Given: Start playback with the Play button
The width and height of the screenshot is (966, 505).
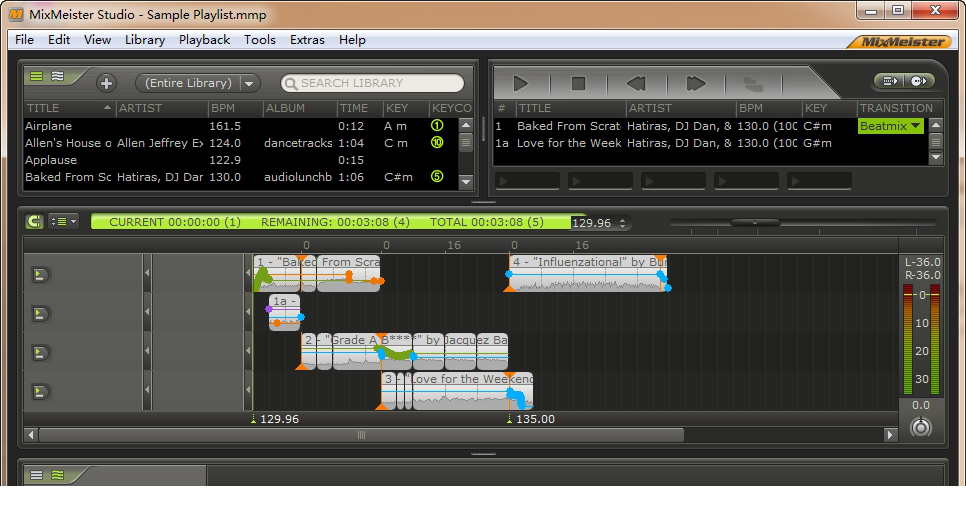Looking at the screenshot, I should [521, 83].
